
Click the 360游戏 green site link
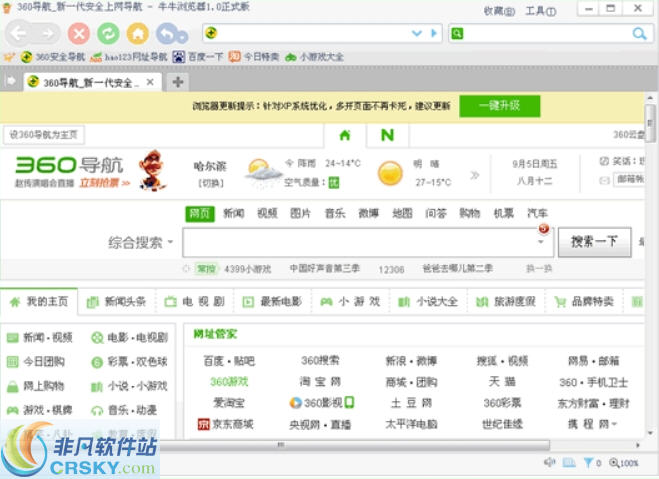tap(229, 382)
